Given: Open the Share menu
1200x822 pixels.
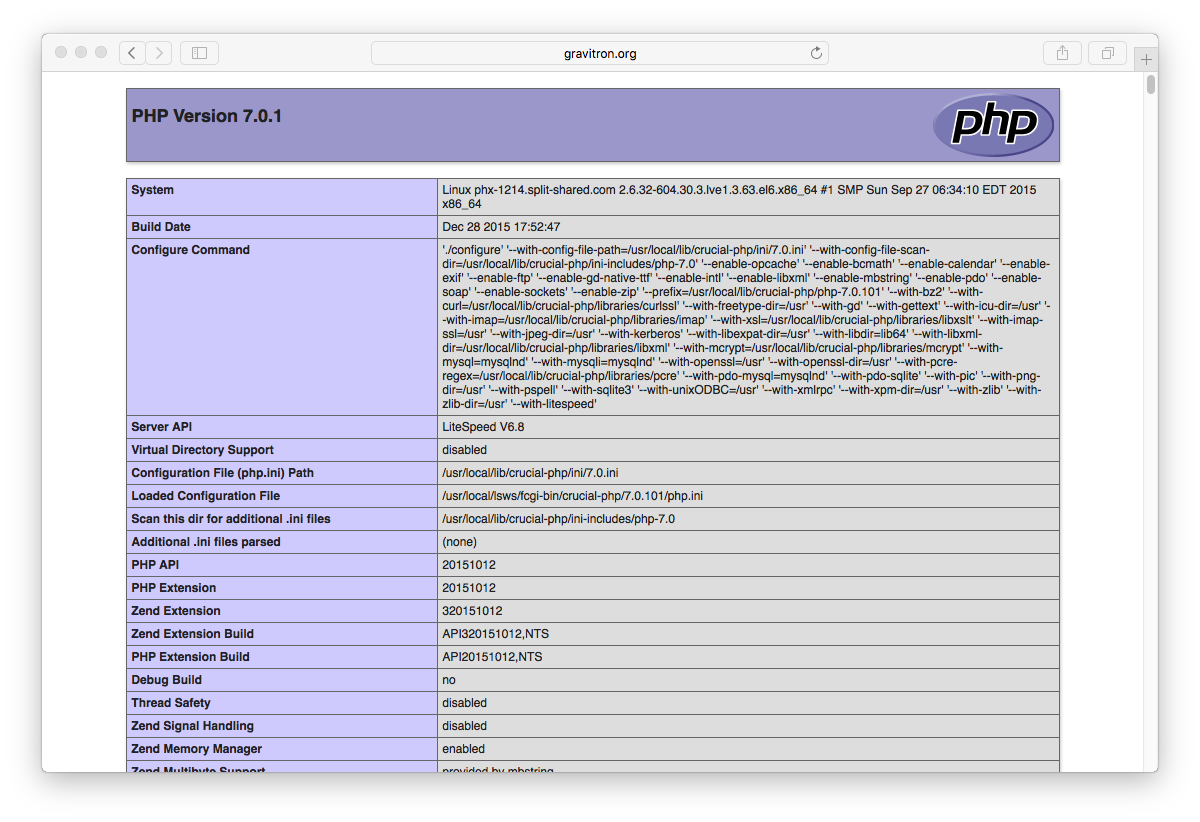Looking at the screenshot, I should (x=1062, y=53).
